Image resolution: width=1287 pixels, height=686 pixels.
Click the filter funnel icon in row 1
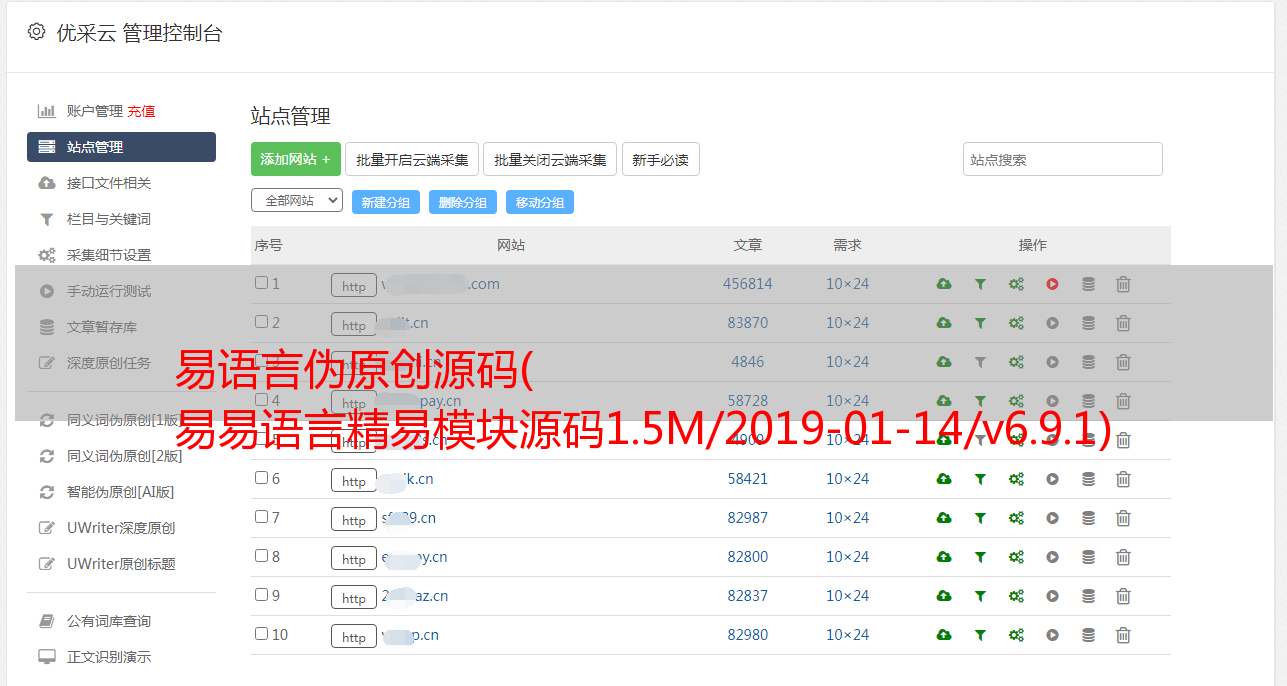[980, 284]
